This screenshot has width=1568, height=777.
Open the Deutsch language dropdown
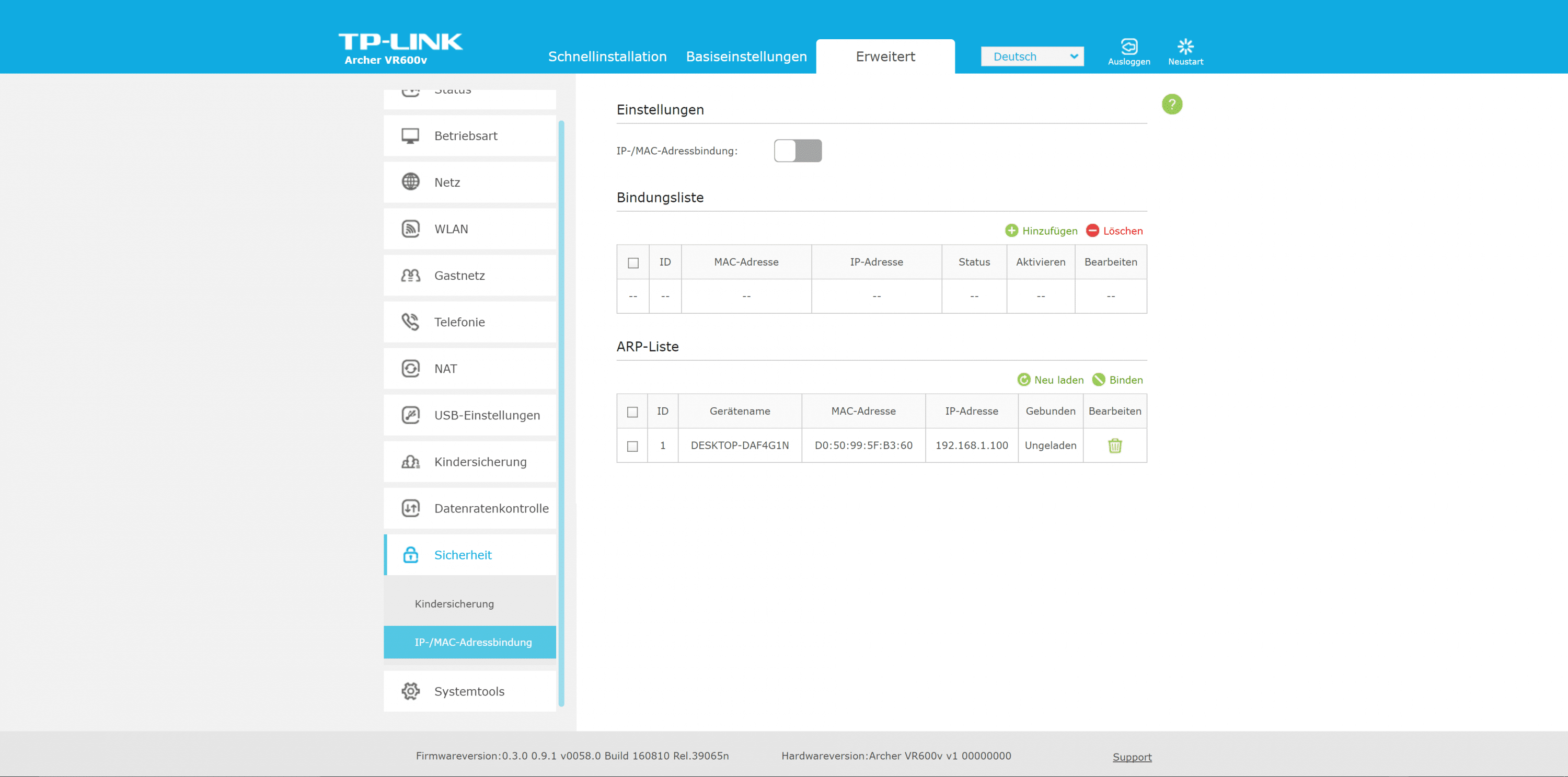(x=1032, y=56)
